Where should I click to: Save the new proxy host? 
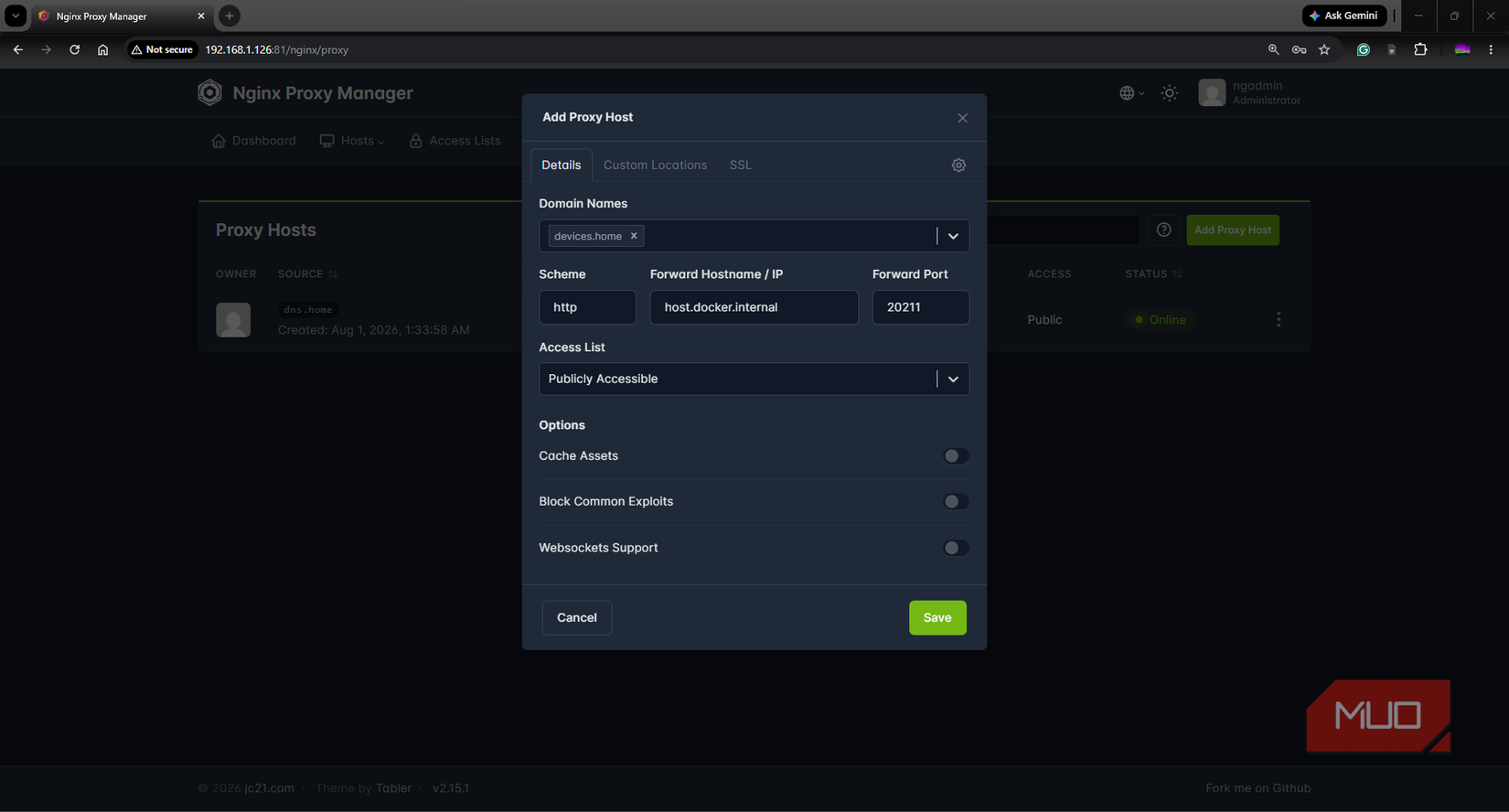click(937, 618)
